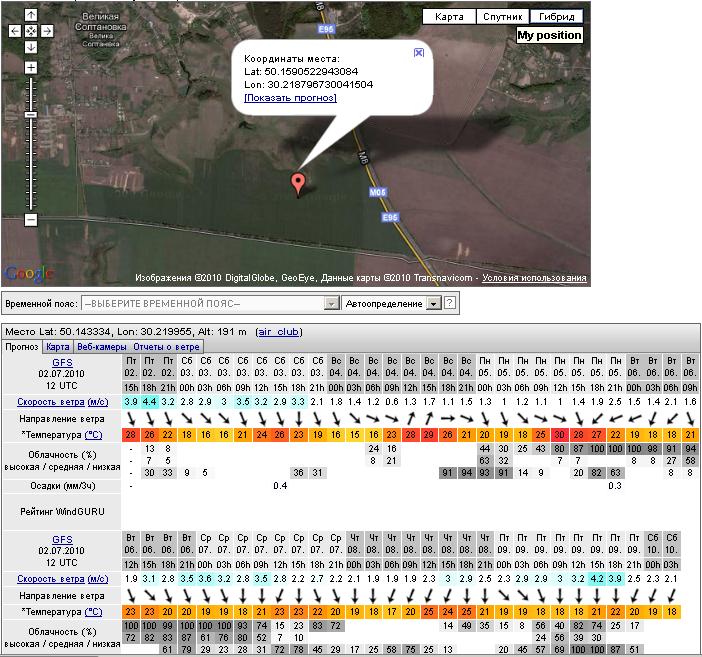Click the red location marker pin

(x=297, y=183)
